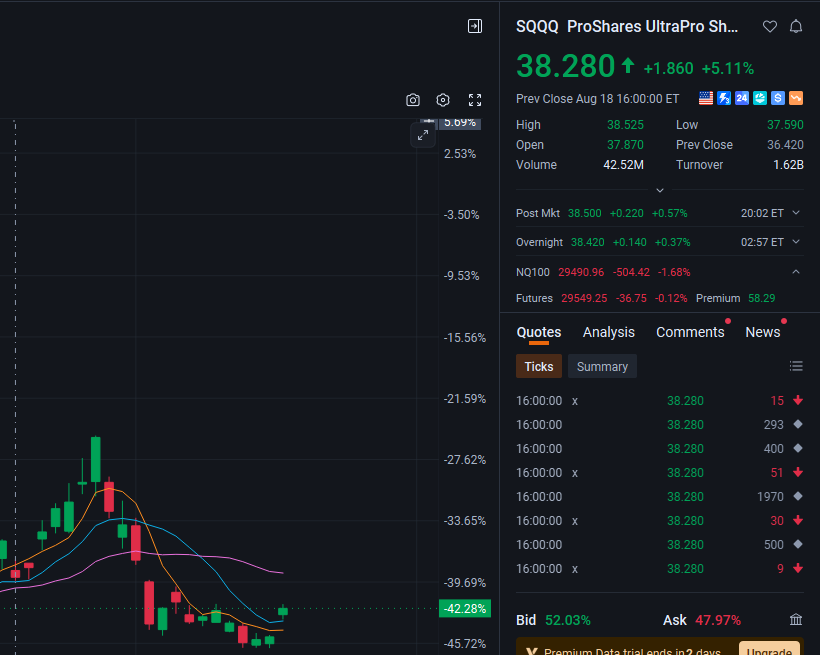Click the Prev Close value 36.420
Screen dimensions: 820x655
point(785,145)
